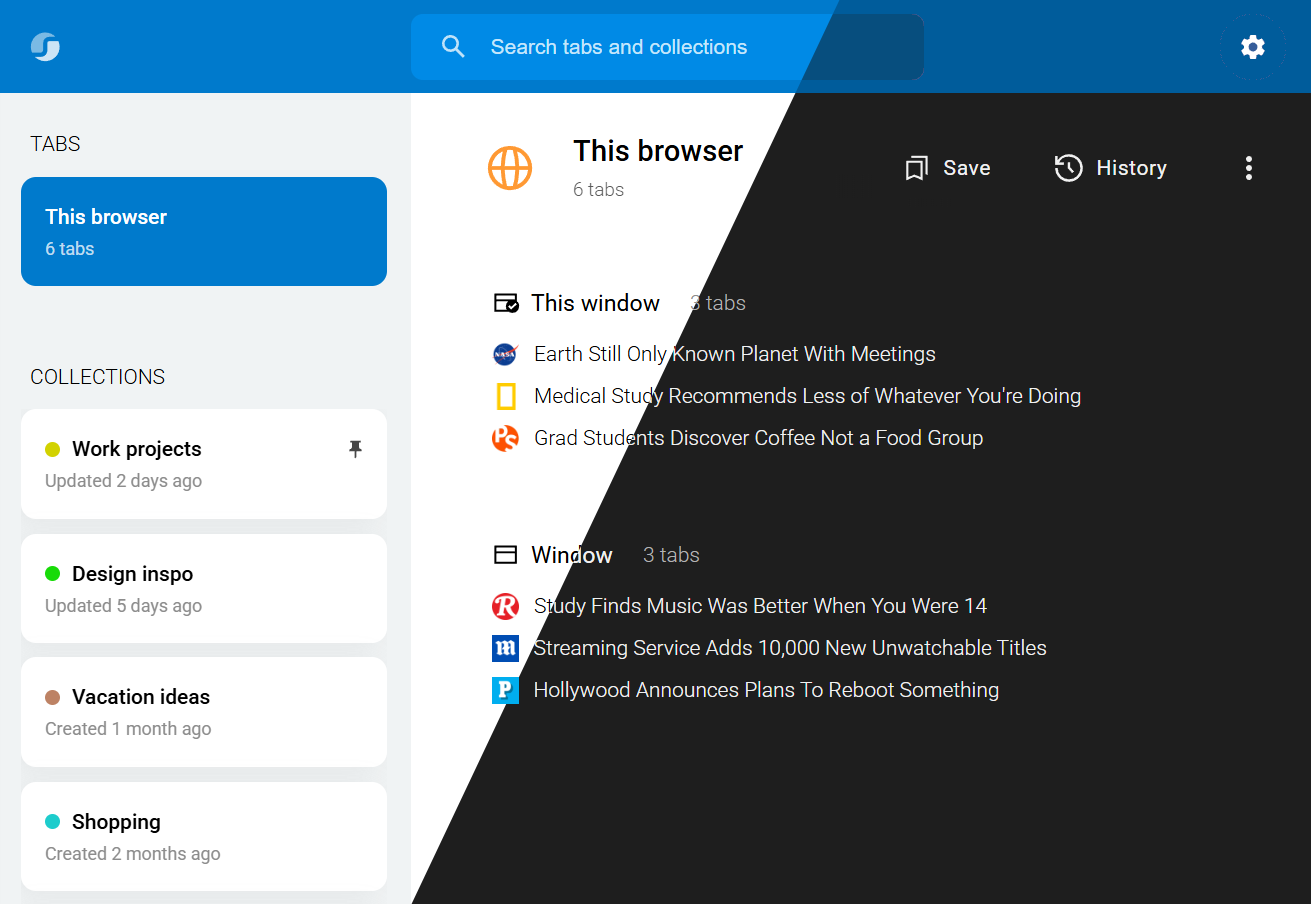Click the This window heading
1311x904 pixels.
pos(595,303)
